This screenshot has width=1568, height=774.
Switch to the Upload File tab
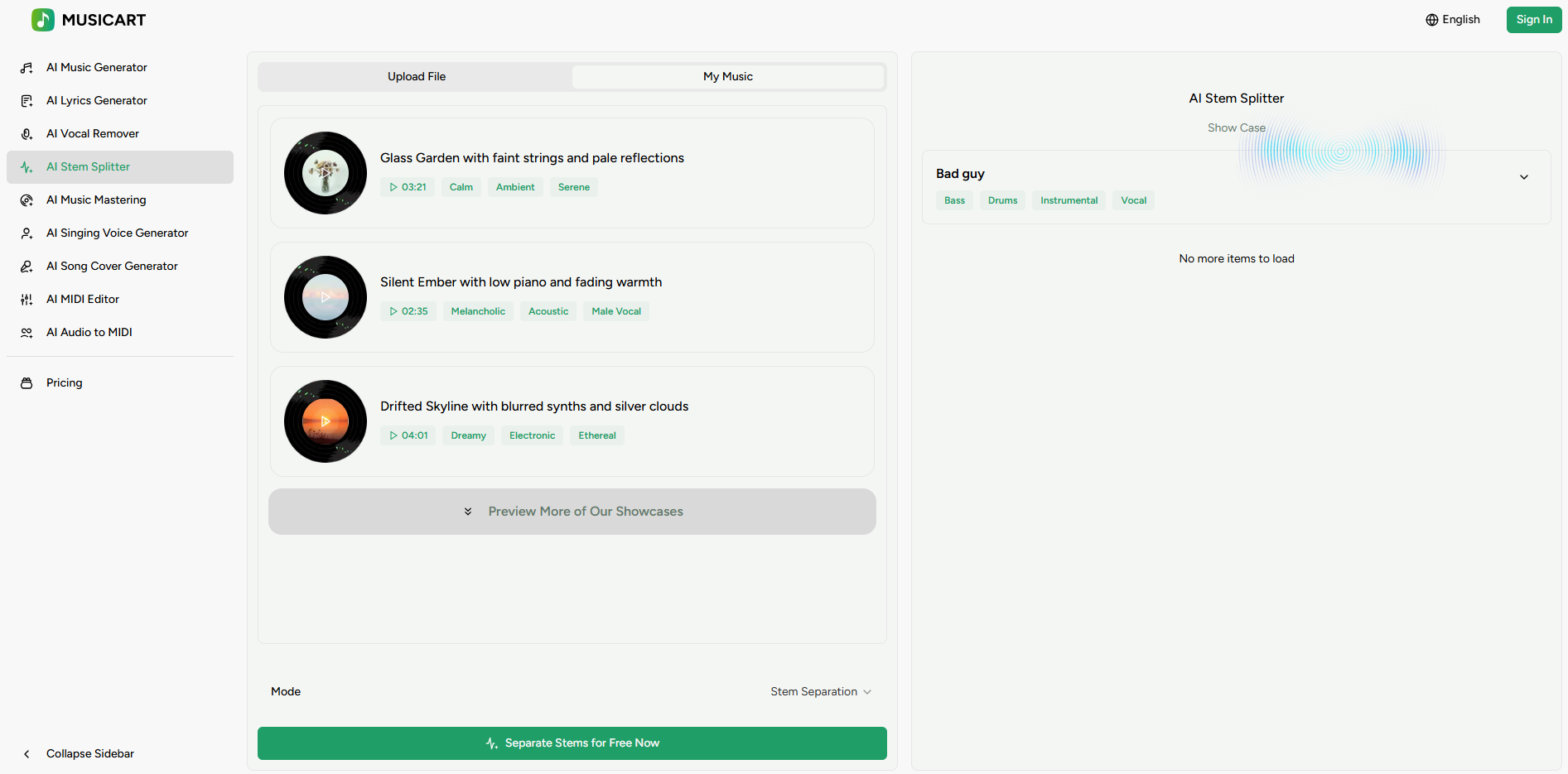[x=416, y=76]
